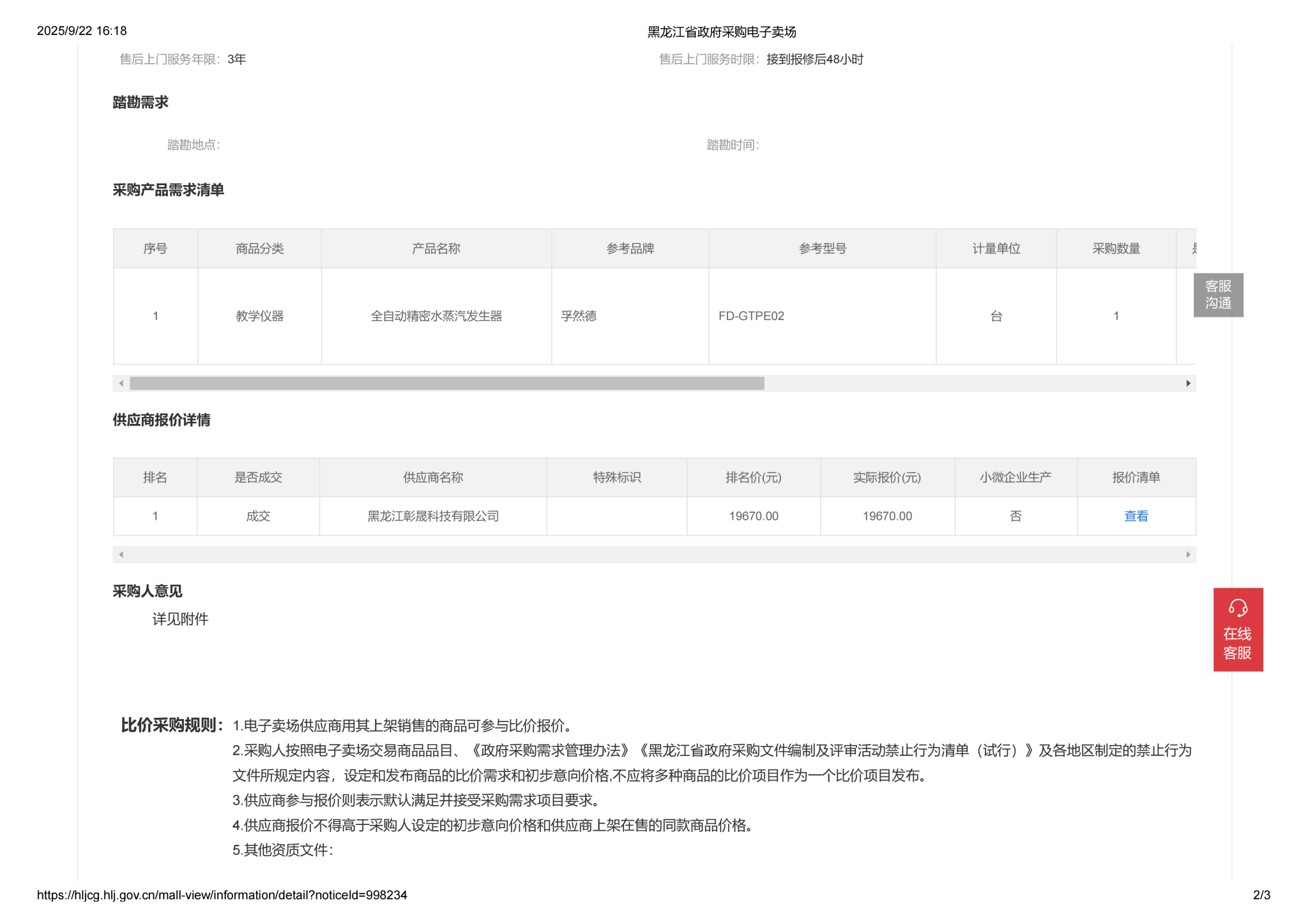The width and height of the screenshot is (1308, 924).
Task: Click supplier table right scroll arrow
Action: [x=1188, y=554]
